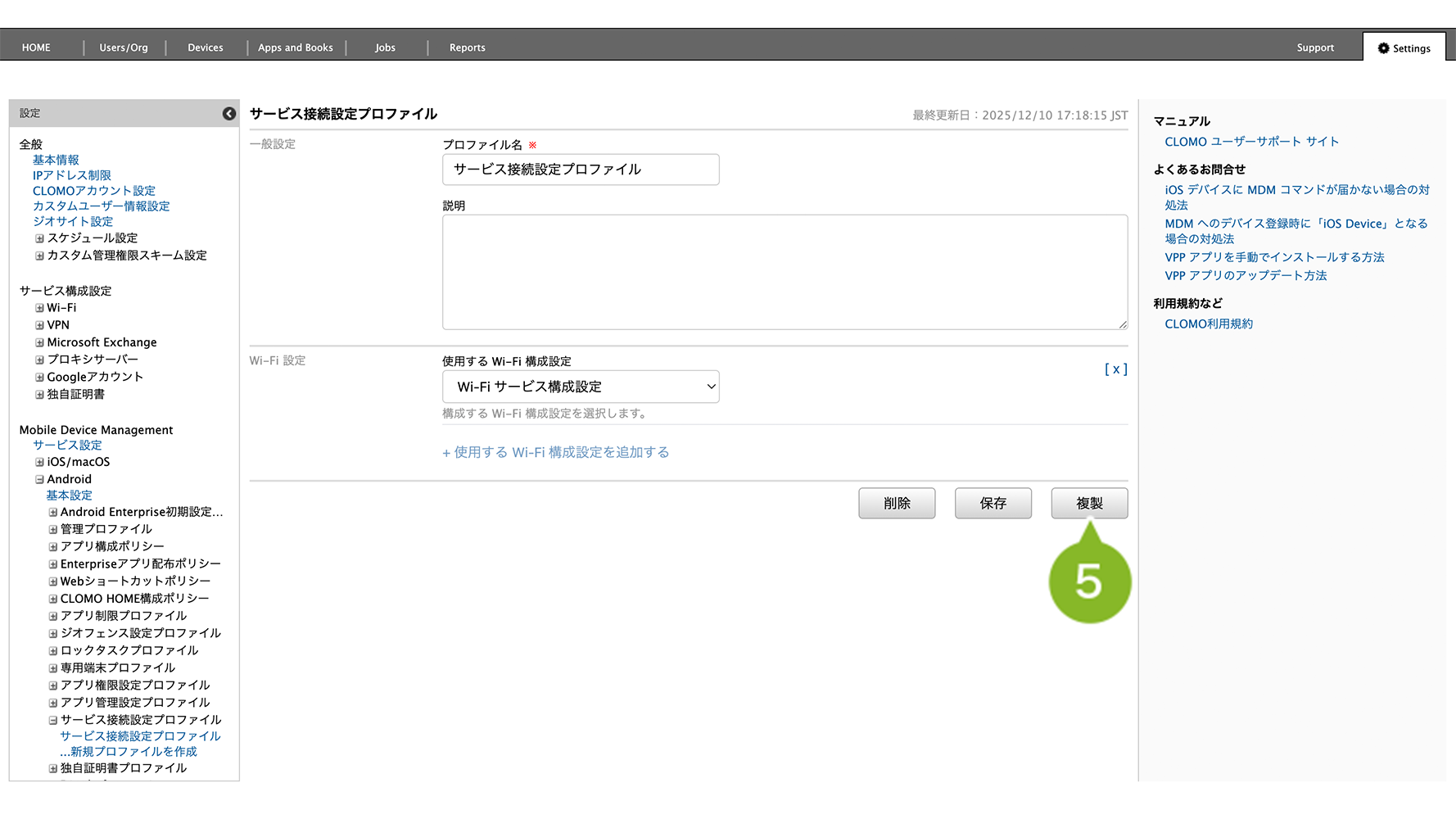Screen dimensions: 1456x819
Task: Click inside the 説明 text area
Action: pos(785,272)
